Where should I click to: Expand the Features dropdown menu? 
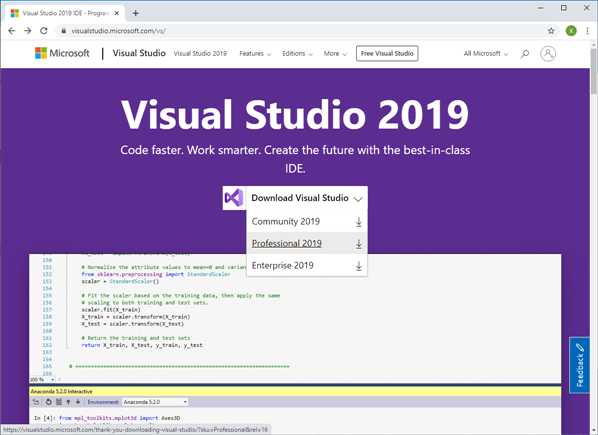(255, 54)
